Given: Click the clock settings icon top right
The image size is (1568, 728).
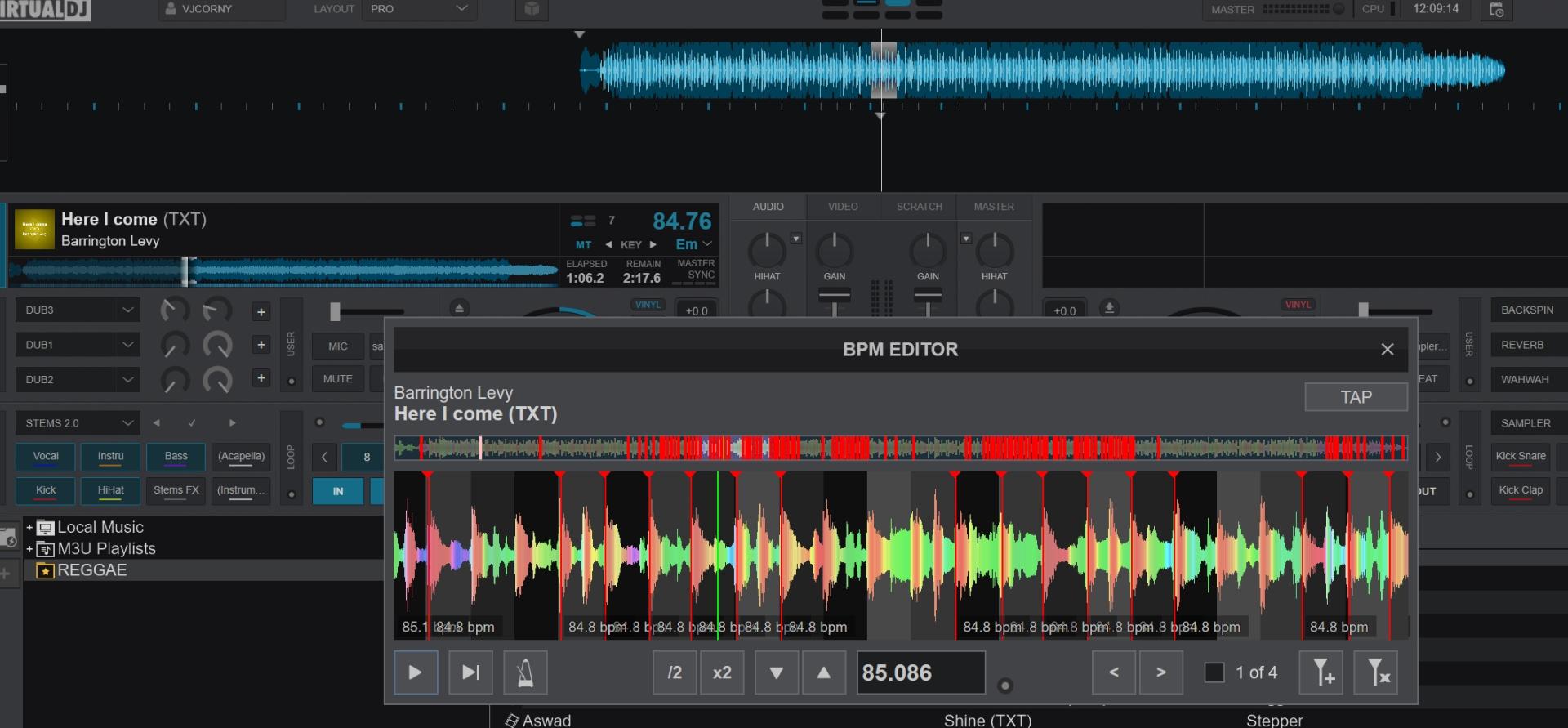Looking at the screenshot, I should click(1496, 10).
